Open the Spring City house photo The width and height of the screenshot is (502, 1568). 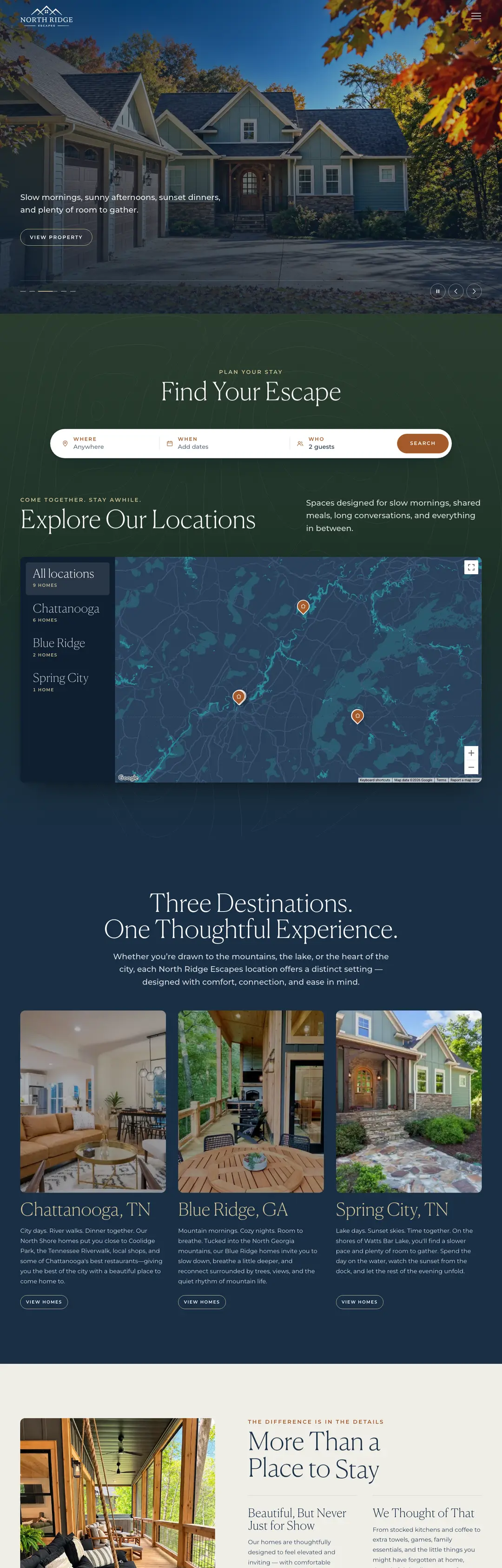[x=409, y=1101]
